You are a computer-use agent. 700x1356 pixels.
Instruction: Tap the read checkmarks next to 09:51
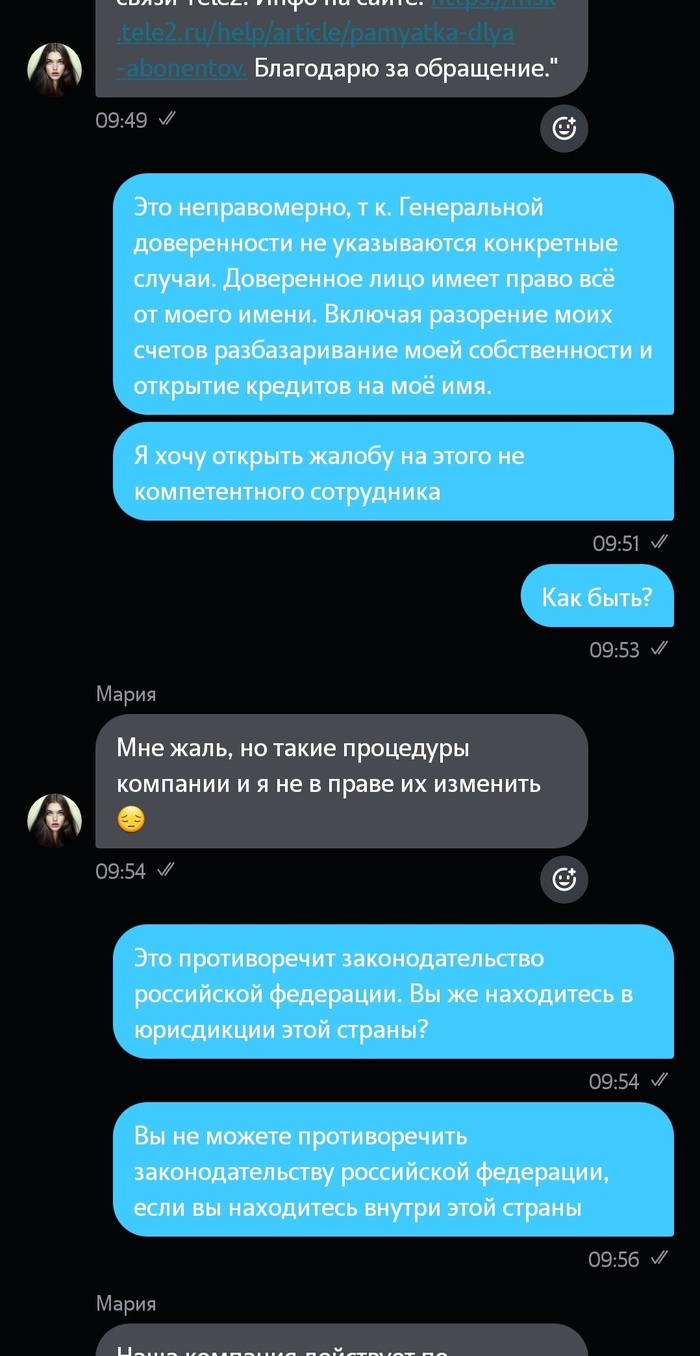click(x=658, y=542)
